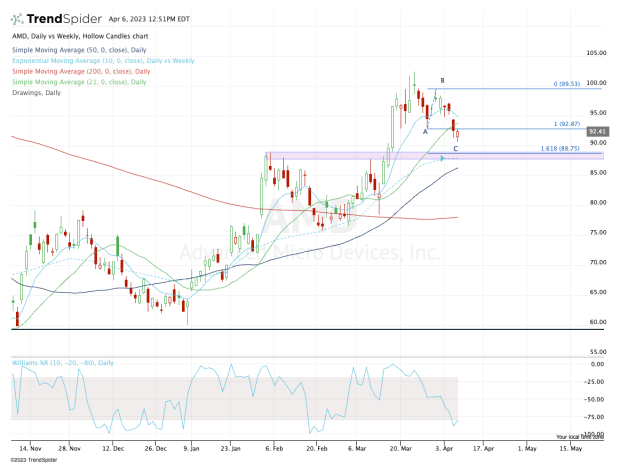The height and width of the screenshot is (465, 620).
Task: Click the 21-period Simple Moving Average legend
Action: click(73, 82)
